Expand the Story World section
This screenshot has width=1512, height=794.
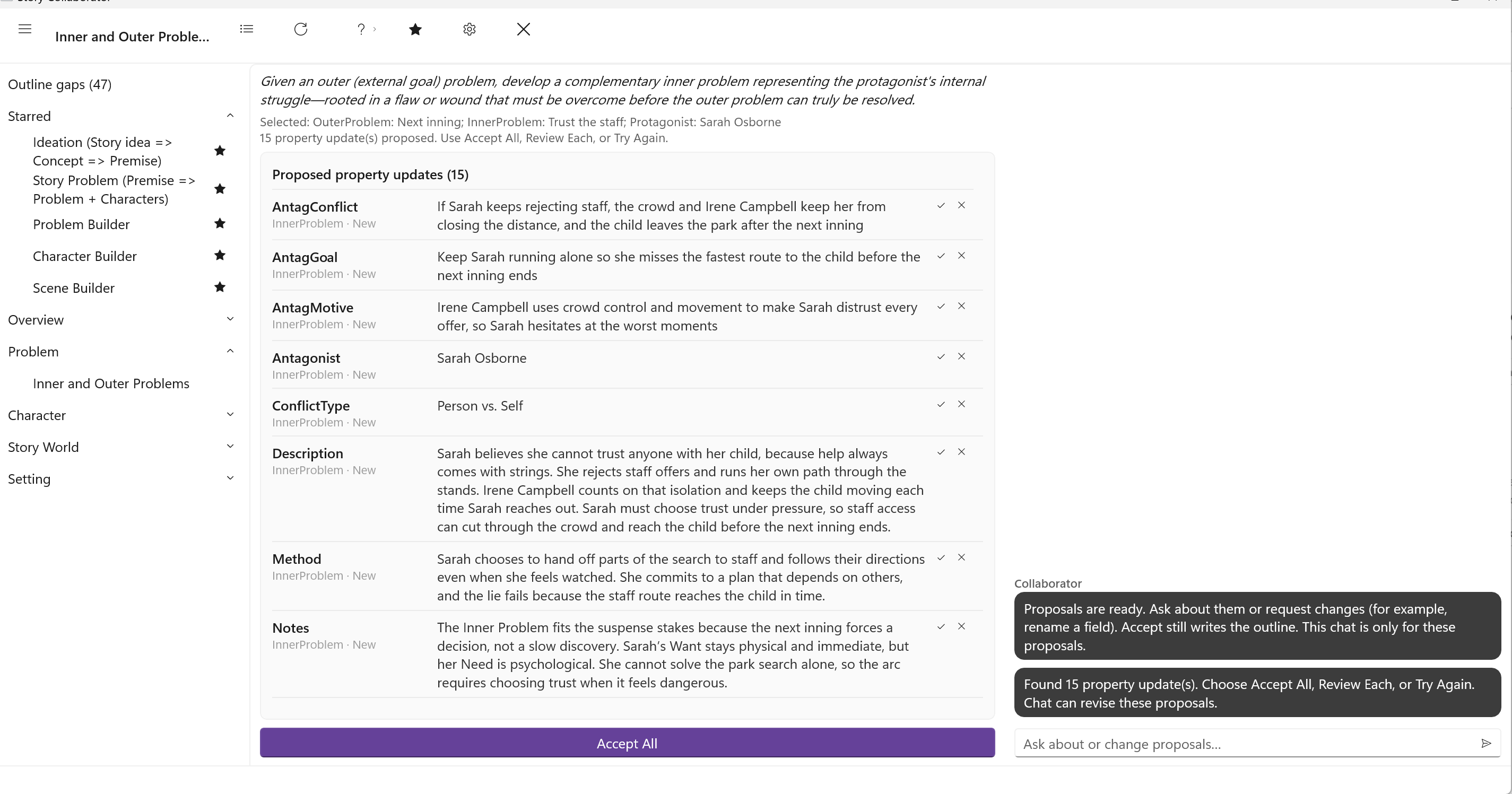point(230,447)
